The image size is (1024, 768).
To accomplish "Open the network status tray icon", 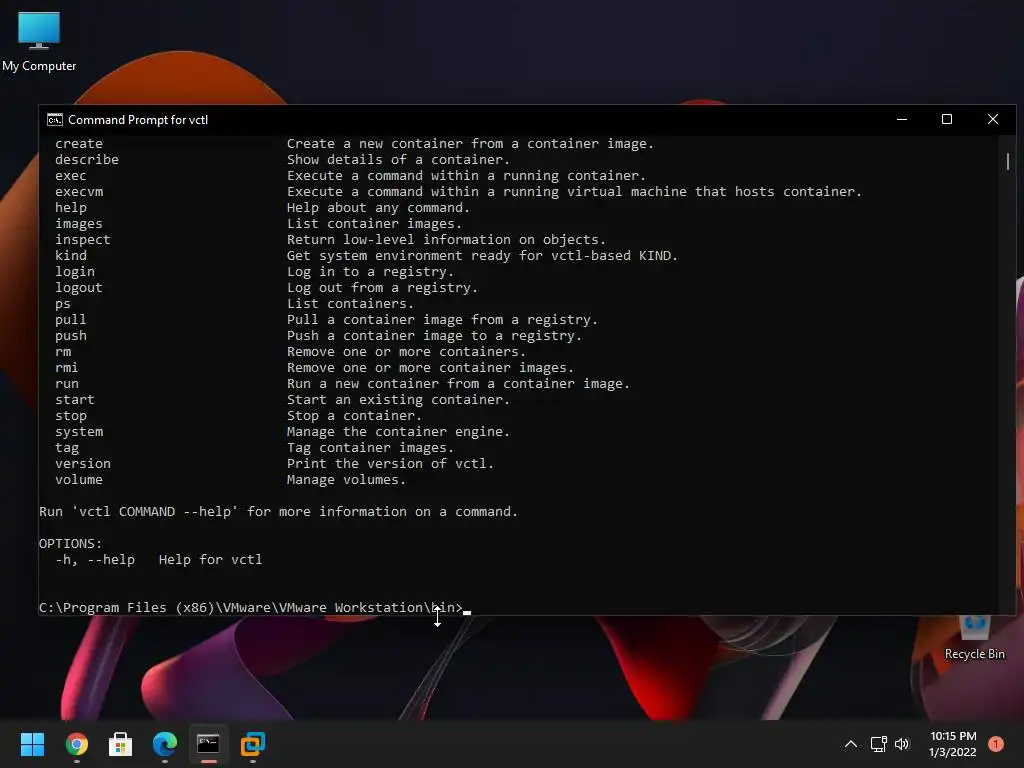I will (878, 744).
